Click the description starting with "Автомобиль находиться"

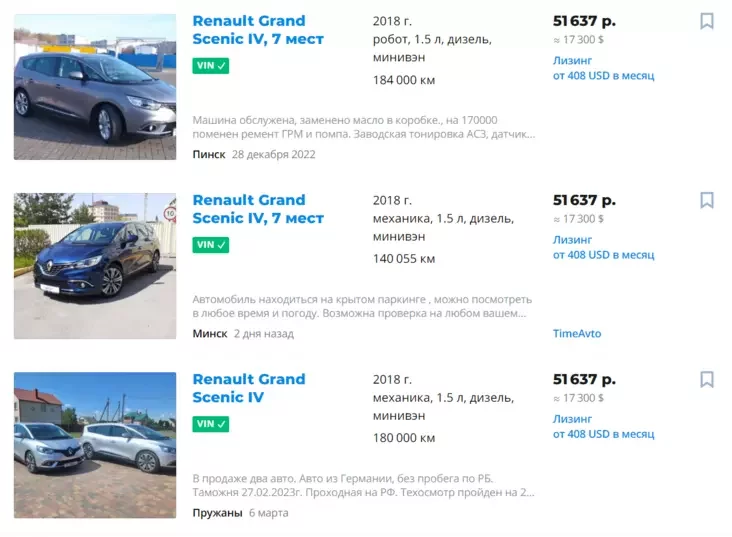(361, 306)
